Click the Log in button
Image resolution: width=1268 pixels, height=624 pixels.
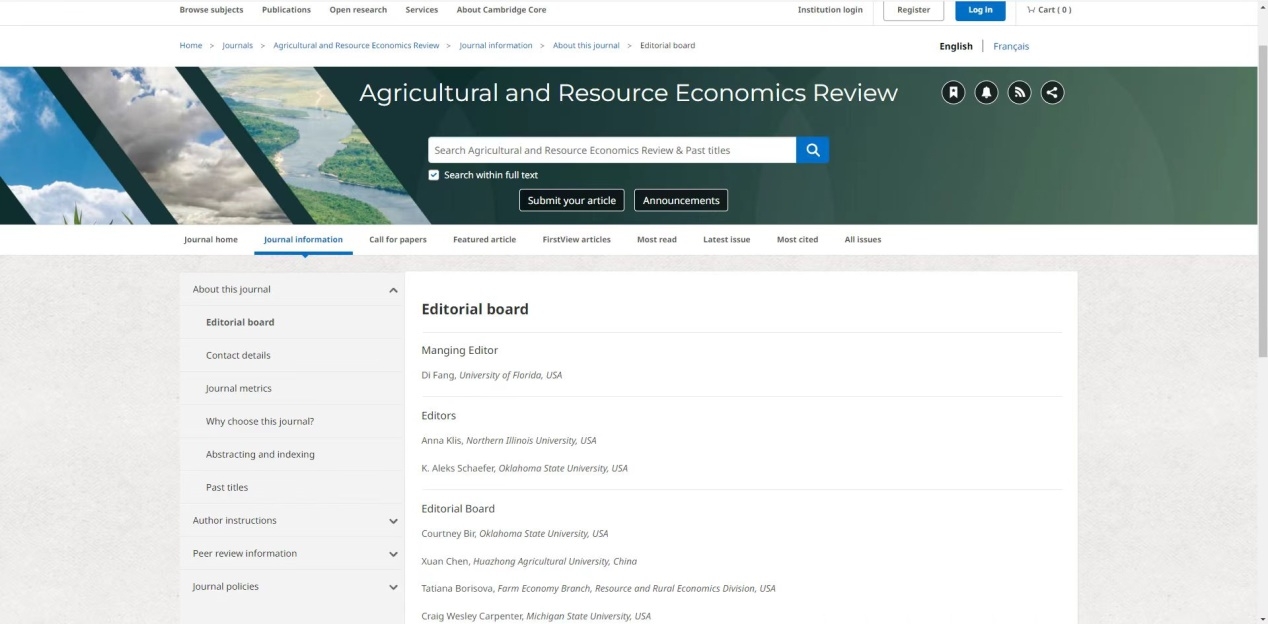coord(980,10)
